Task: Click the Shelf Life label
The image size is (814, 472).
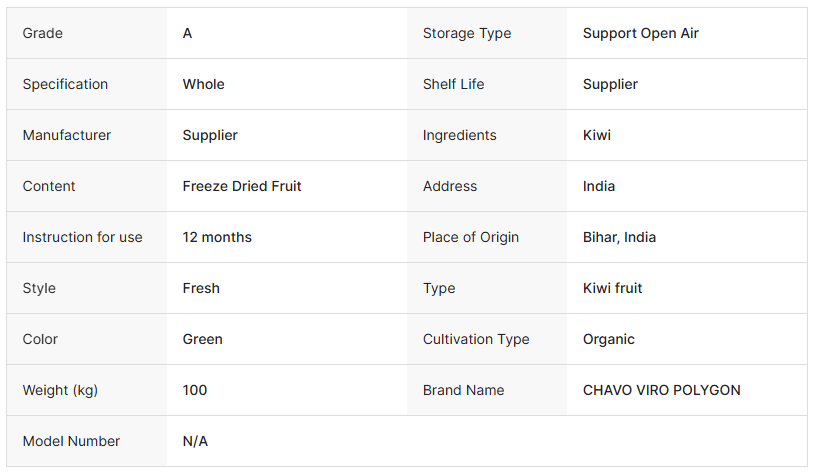Action: [453, 84]
